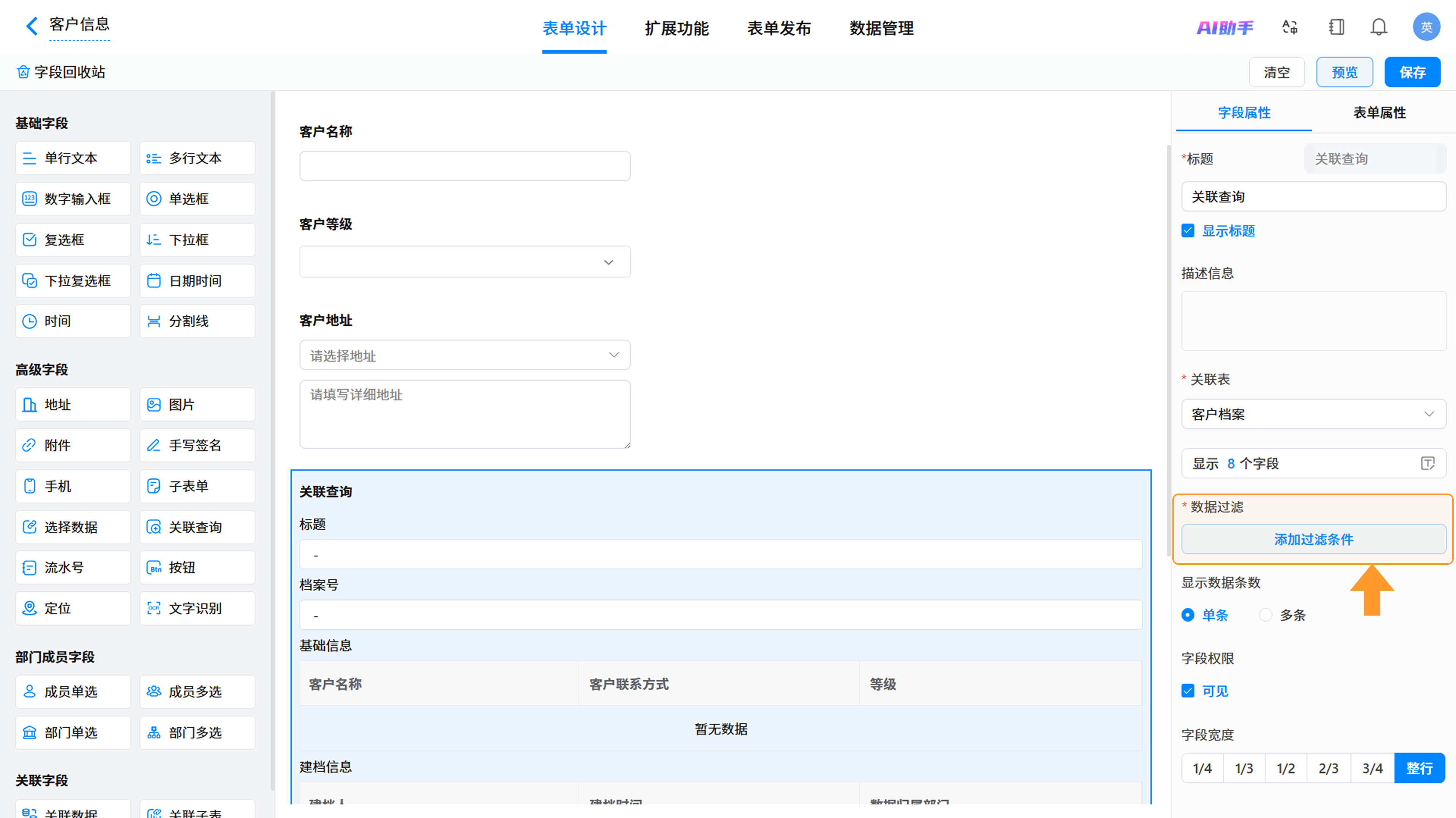The height and width of the screenshot is (818, 1456).
Task: Click the 清空 button
Action: (1277, 72)
